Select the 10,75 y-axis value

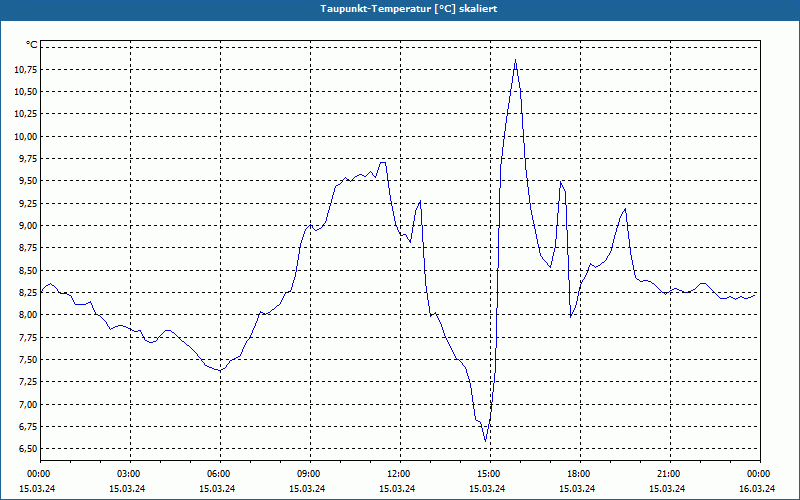coord(25,70)
